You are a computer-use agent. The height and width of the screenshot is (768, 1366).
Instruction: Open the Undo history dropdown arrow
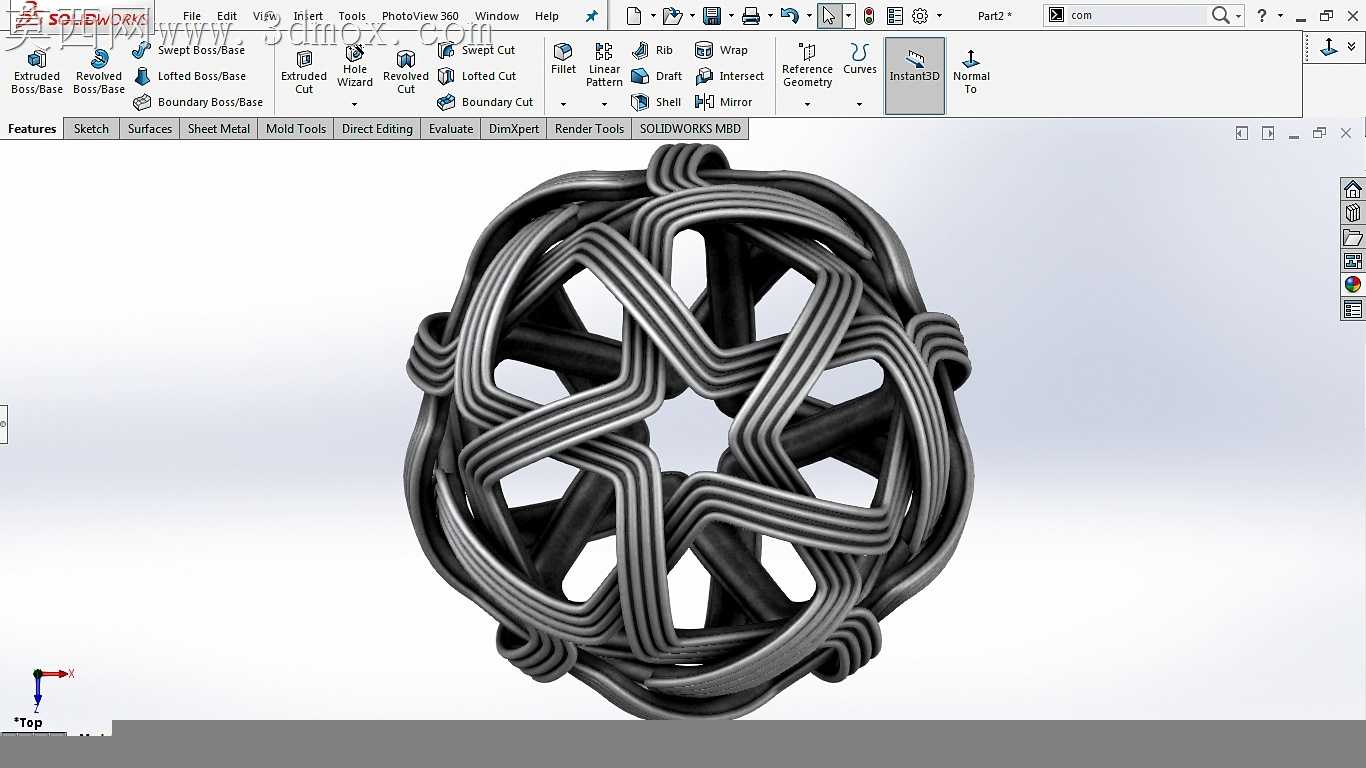(x=808, y=16)
